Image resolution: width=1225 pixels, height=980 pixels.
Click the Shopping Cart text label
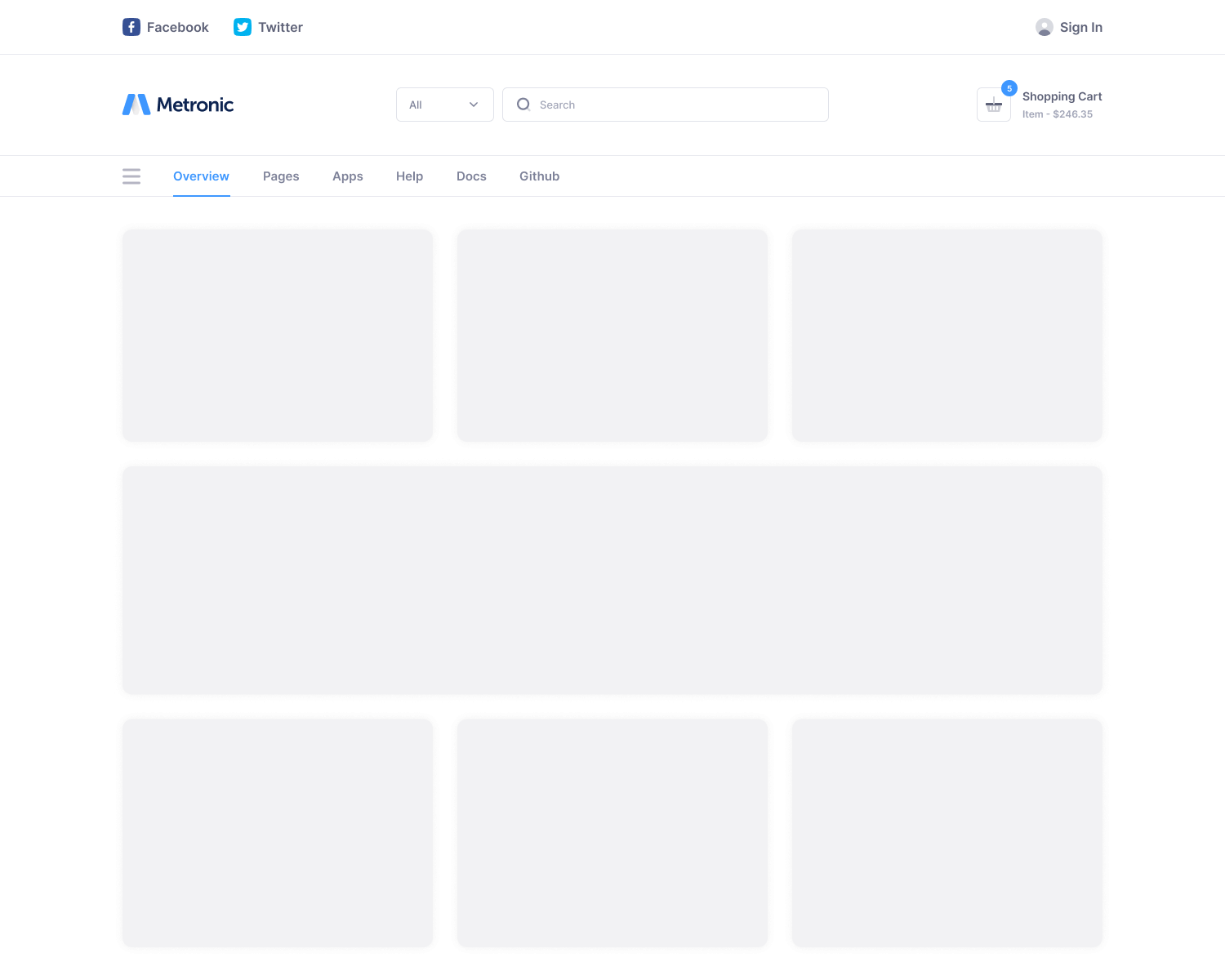(x=1062, y=96)
